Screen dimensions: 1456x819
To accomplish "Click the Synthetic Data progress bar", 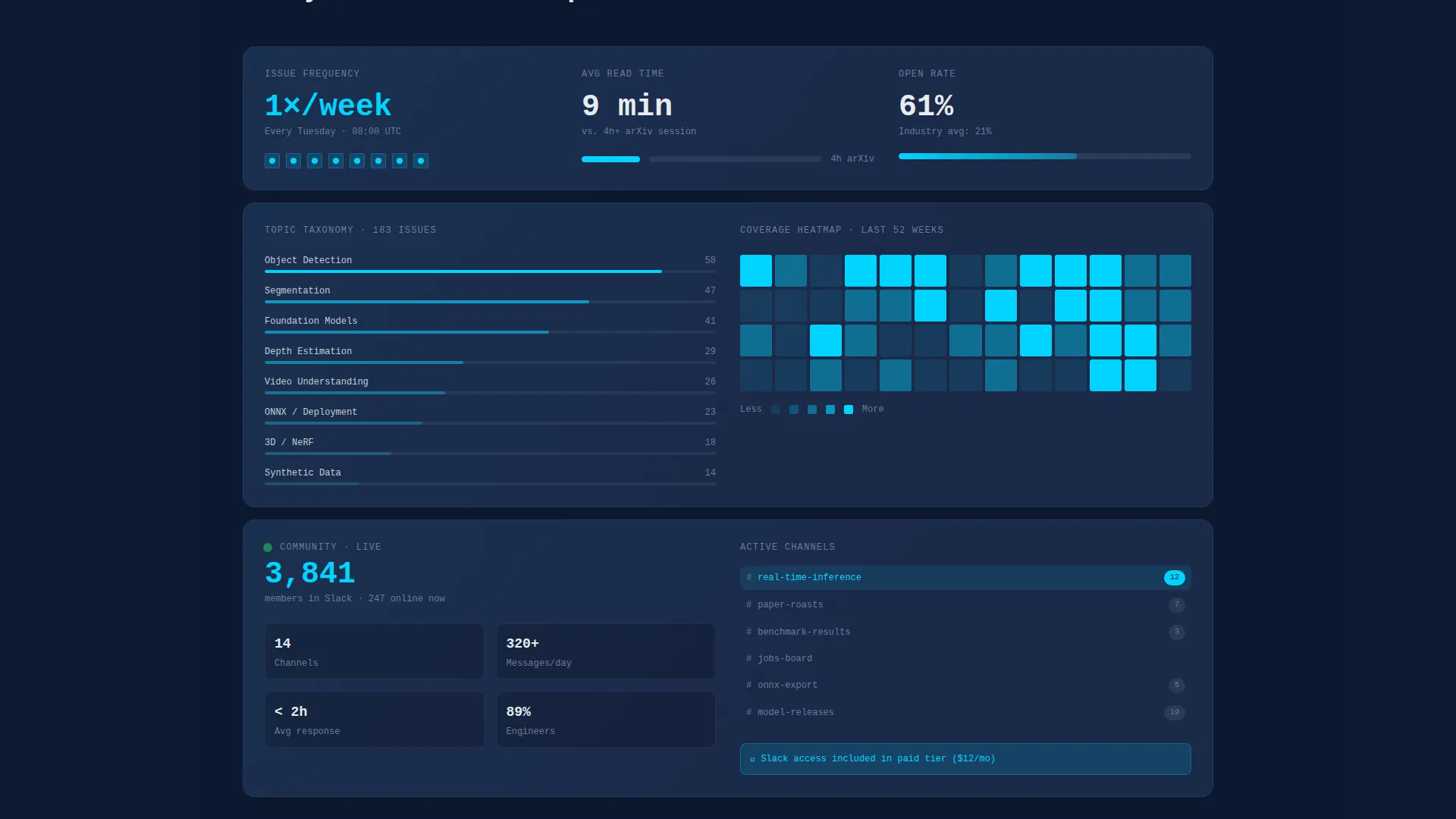I will 490,484.
